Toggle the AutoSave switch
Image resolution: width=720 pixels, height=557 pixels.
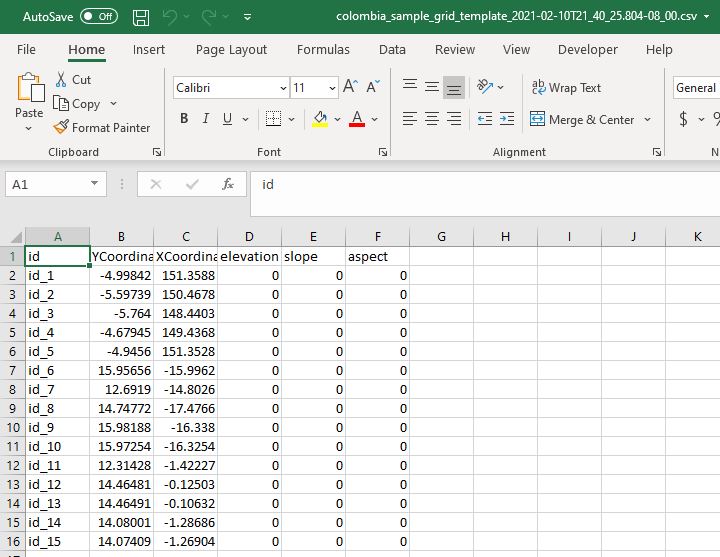[x=98, y=17]
